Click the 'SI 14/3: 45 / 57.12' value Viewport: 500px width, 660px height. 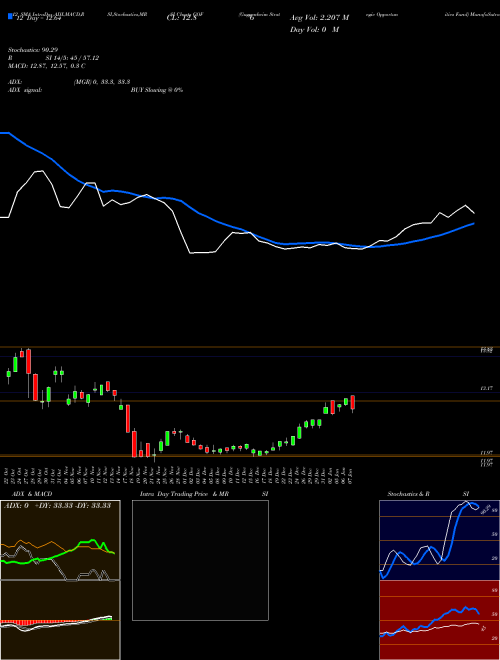point(72,58)
